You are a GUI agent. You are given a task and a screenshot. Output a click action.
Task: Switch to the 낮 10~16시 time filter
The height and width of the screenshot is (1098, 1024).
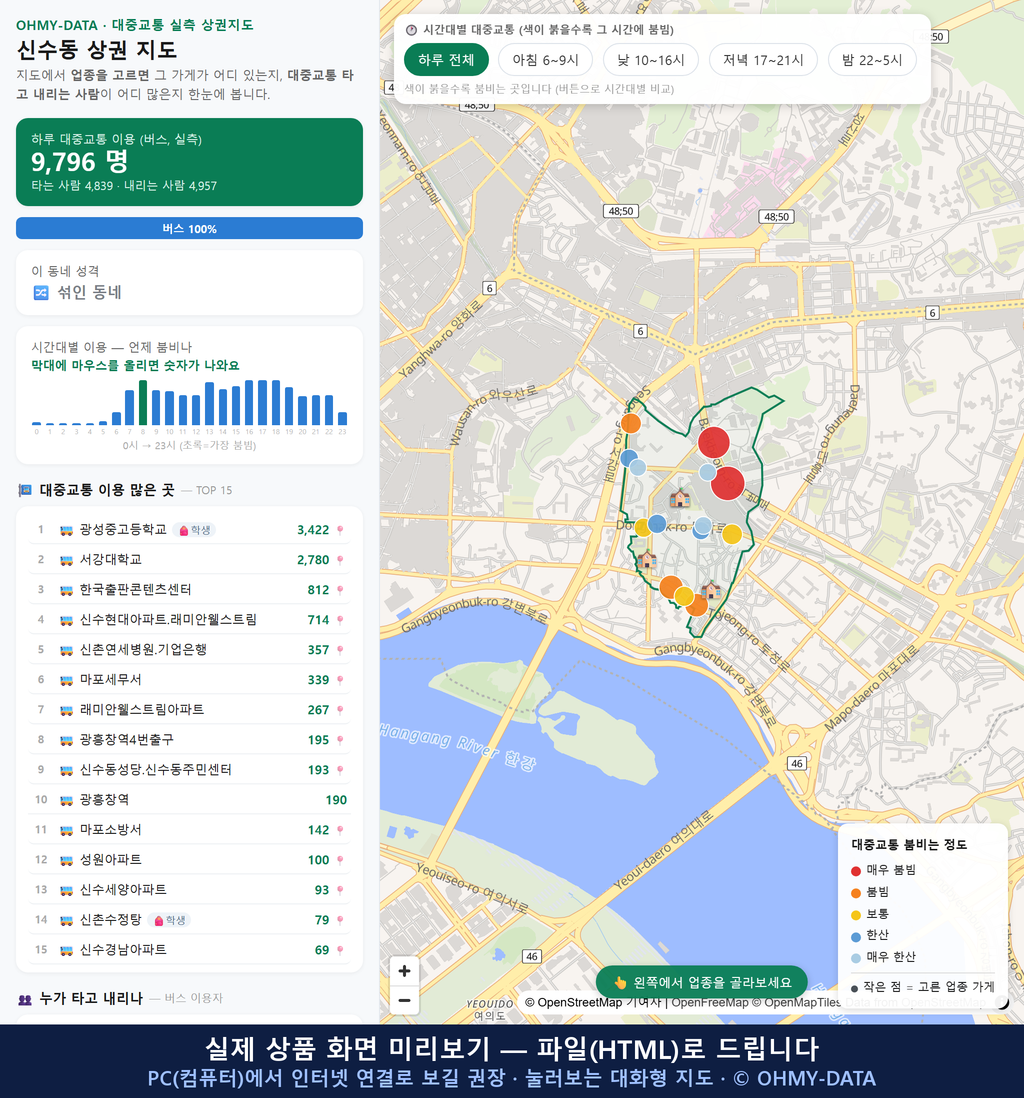click(x=651, y=60)
